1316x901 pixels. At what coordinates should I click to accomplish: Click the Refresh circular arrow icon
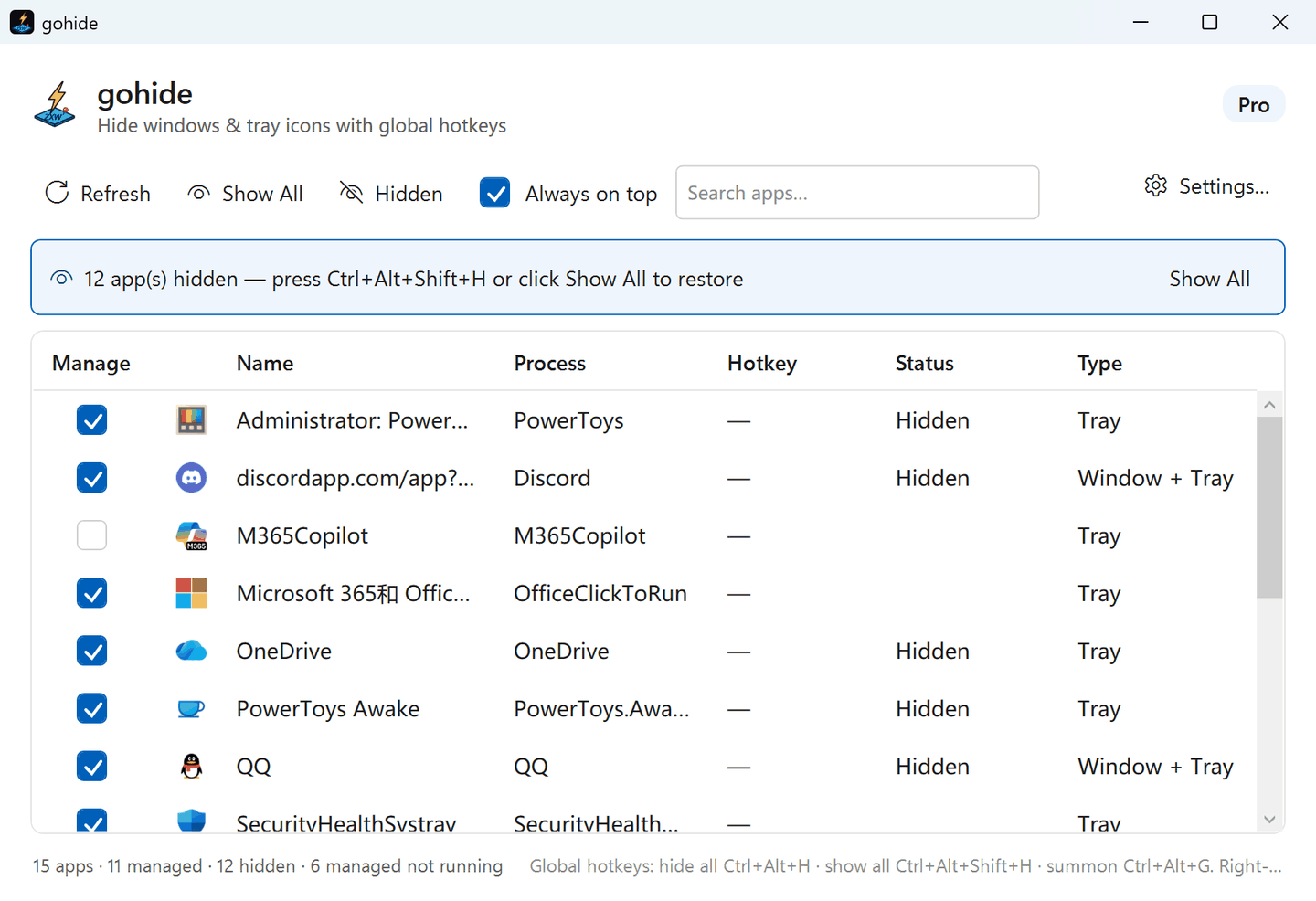click(x=58, y=193)
